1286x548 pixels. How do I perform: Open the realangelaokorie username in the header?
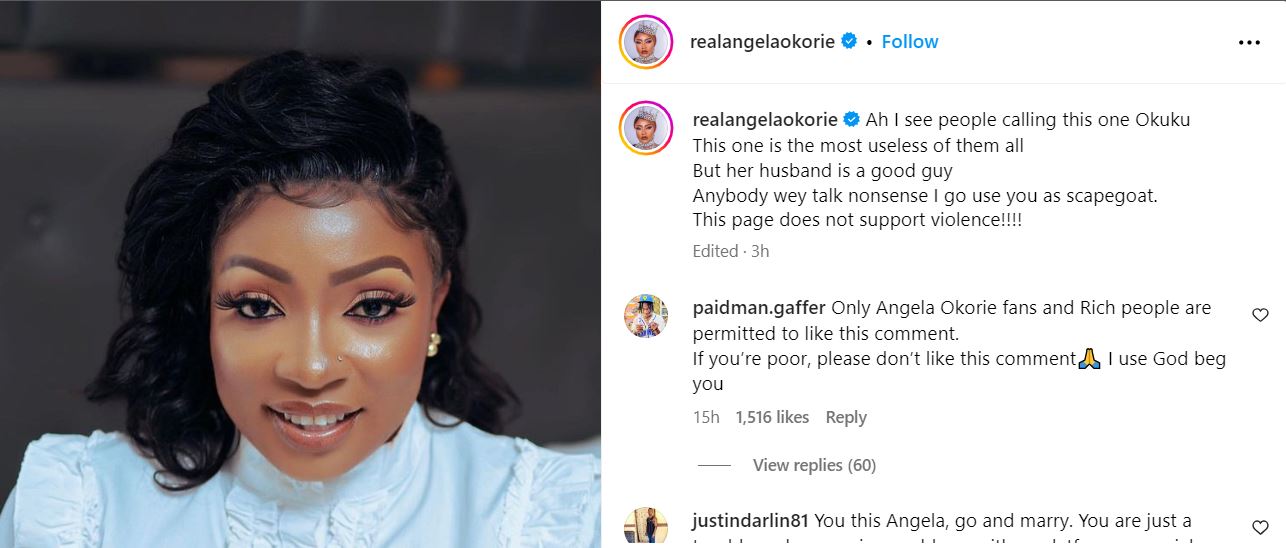[x=762, y=42]
